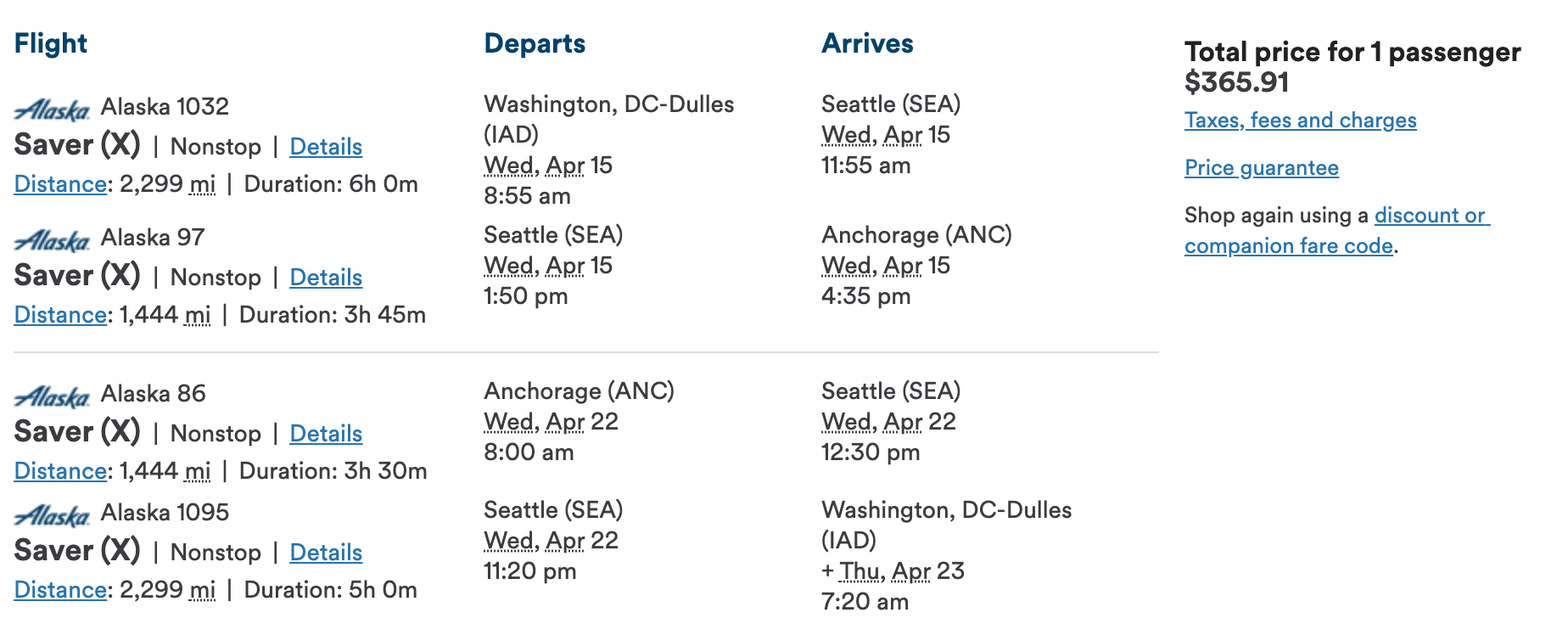
Task: Open Details for Alaska 1032 flight
Action: [326, 147]
